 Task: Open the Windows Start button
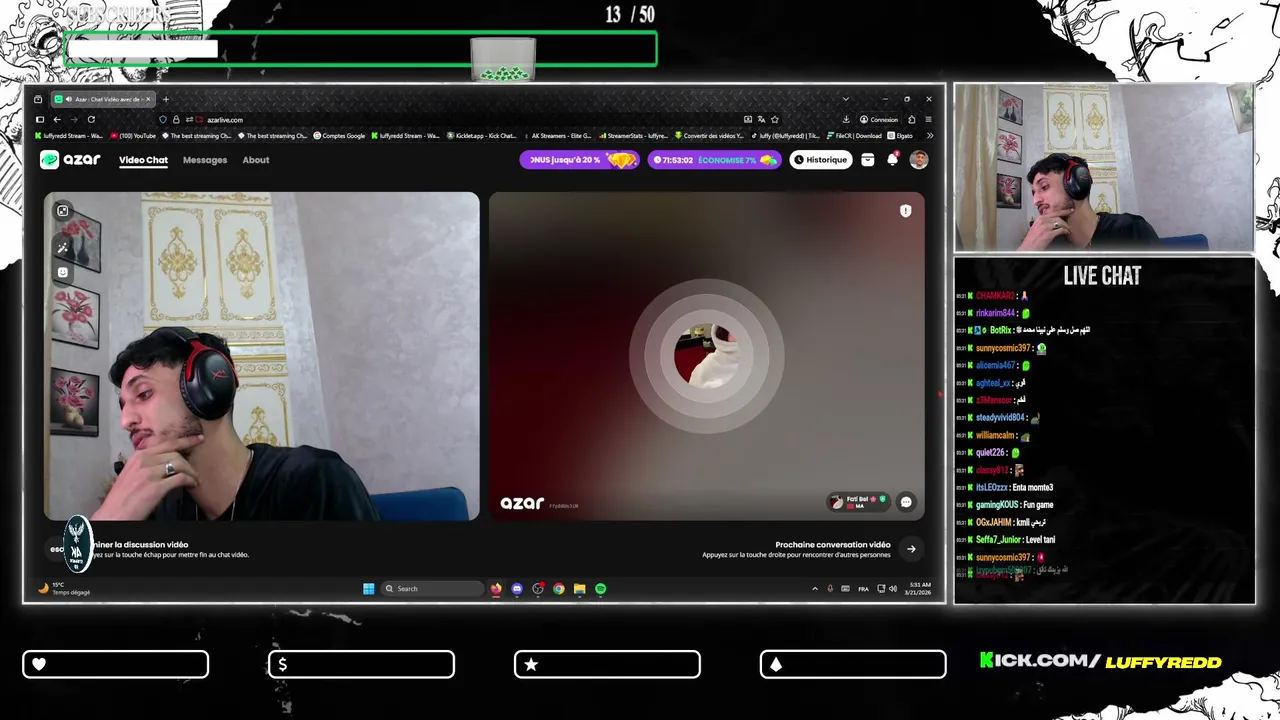click(369, 589)
